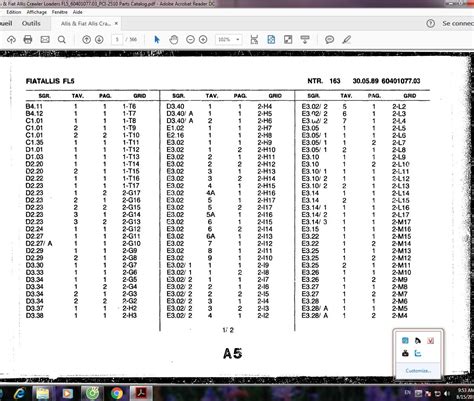Screen dimensions: 474x401
Task: Click the upload to cloud icon
Action: tap(11, 40)
